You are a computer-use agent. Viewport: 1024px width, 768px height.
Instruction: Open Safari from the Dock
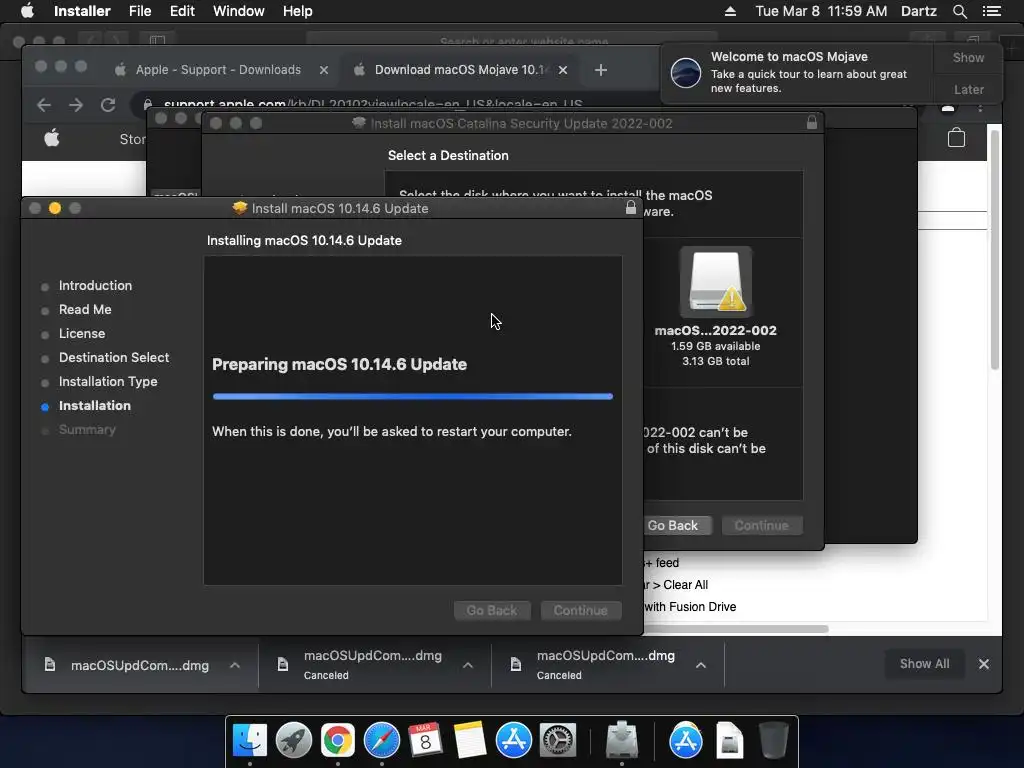tap(381, 741)
